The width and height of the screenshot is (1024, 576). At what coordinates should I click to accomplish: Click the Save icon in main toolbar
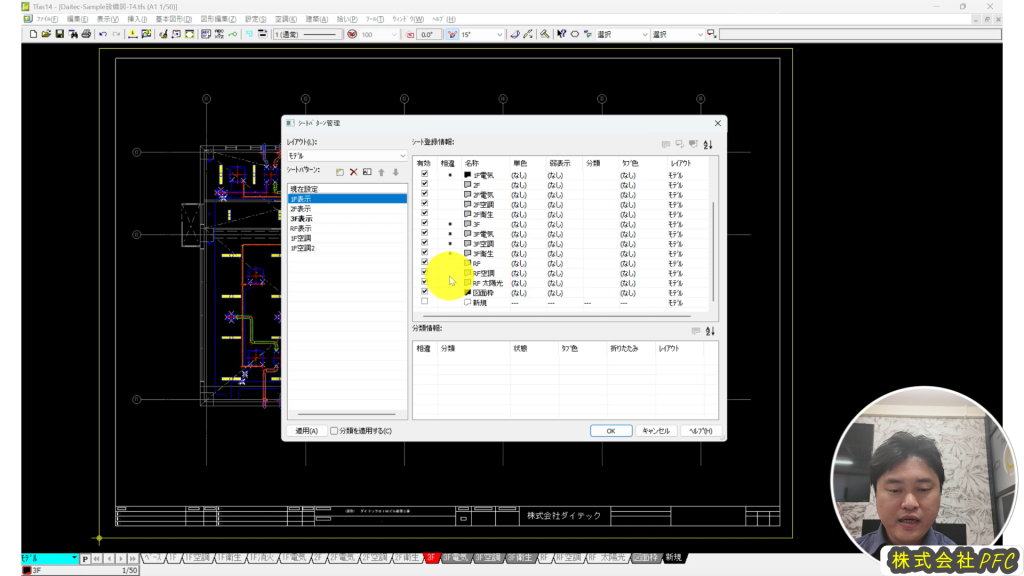[60, 34]
